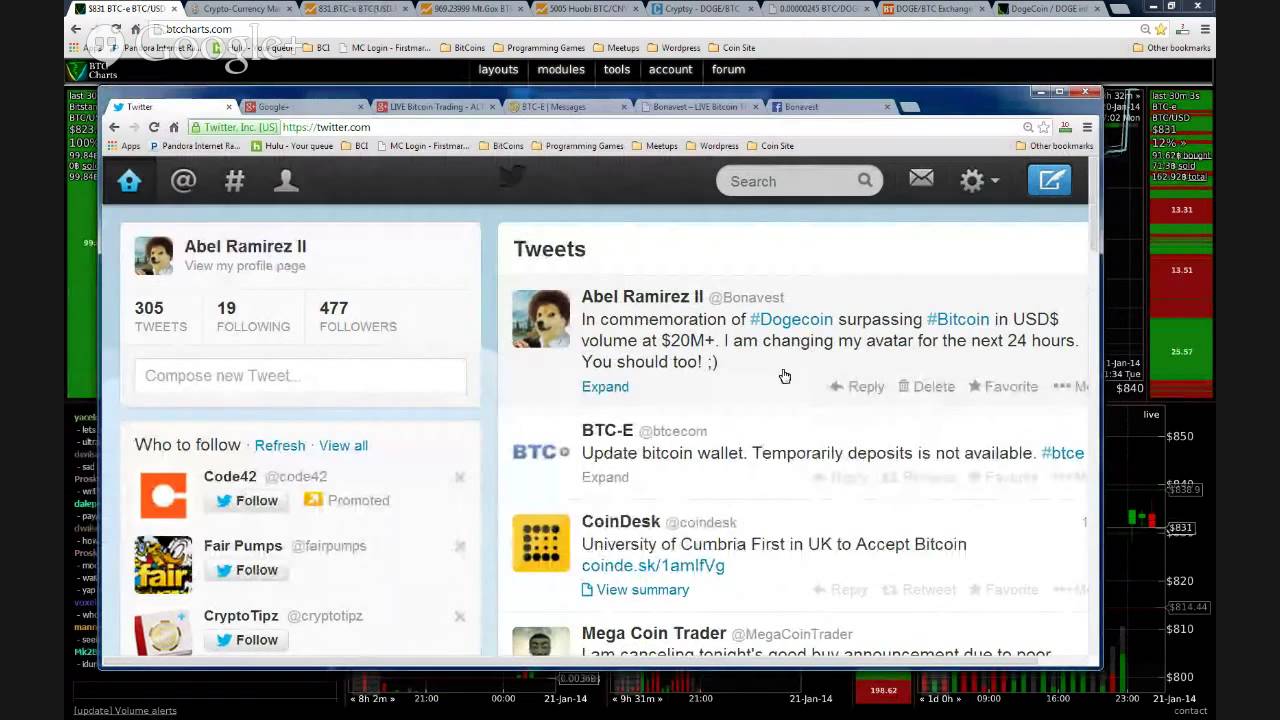
Task: Switch to the Google+ tab
Action: tap(300, 106)
